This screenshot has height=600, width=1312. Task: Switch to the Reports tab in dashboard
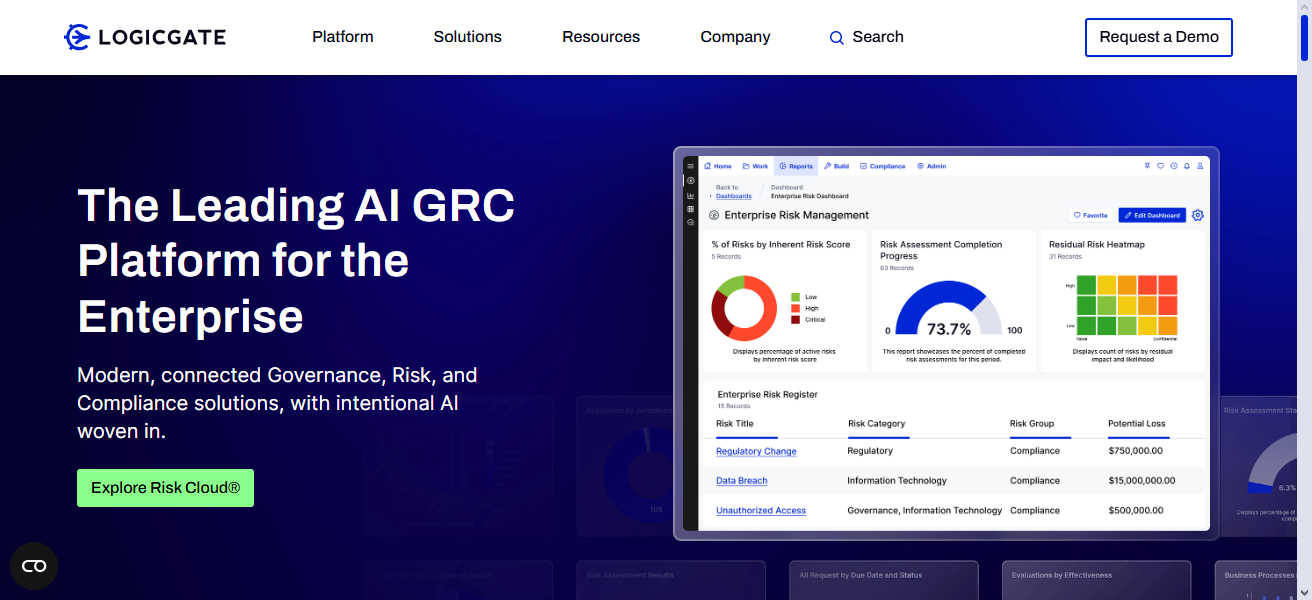pyautogui.click(x=796, y=166)
